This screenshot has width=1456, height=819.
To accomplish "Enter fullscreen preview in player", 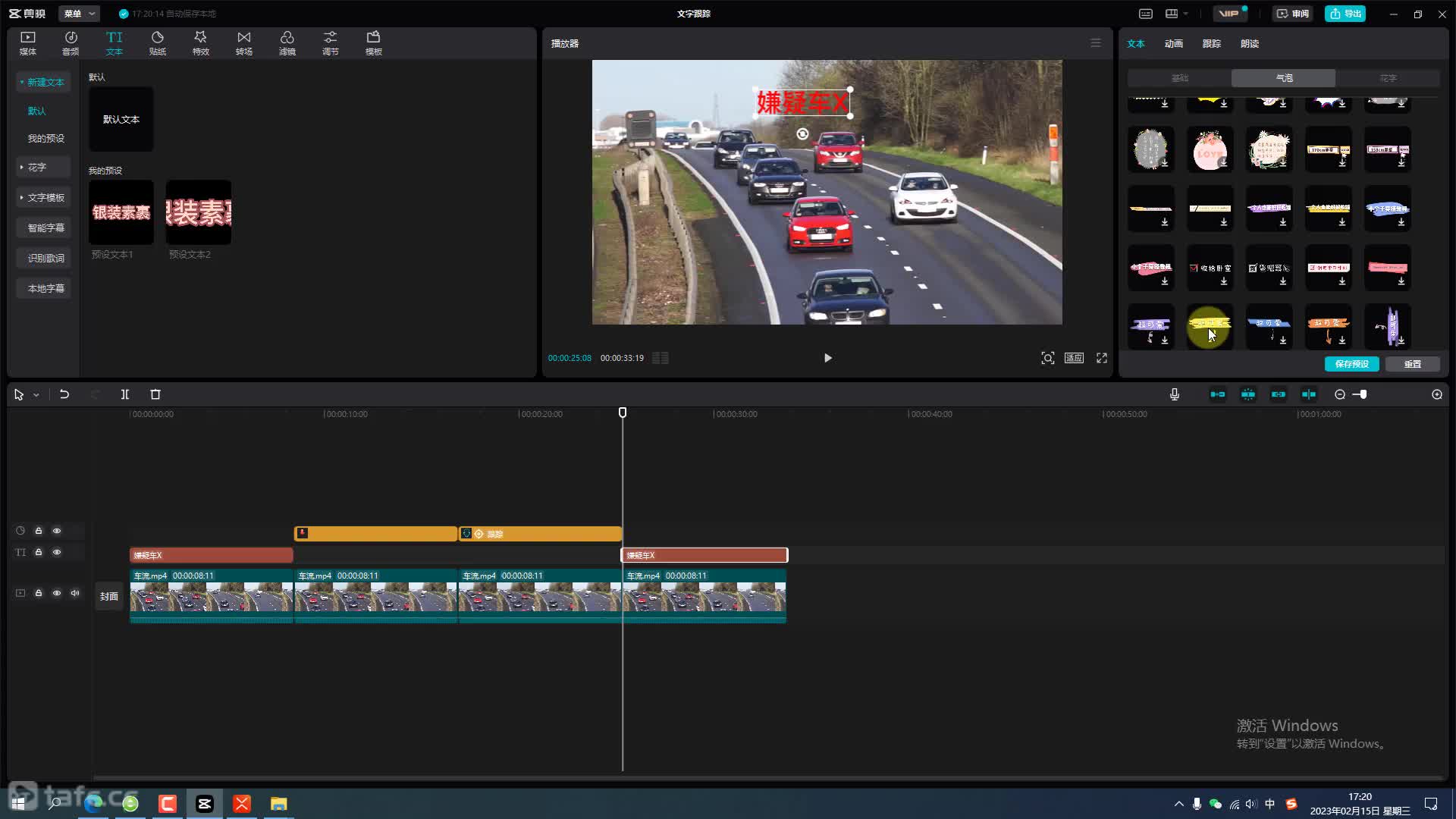I will pos(1102,358).
